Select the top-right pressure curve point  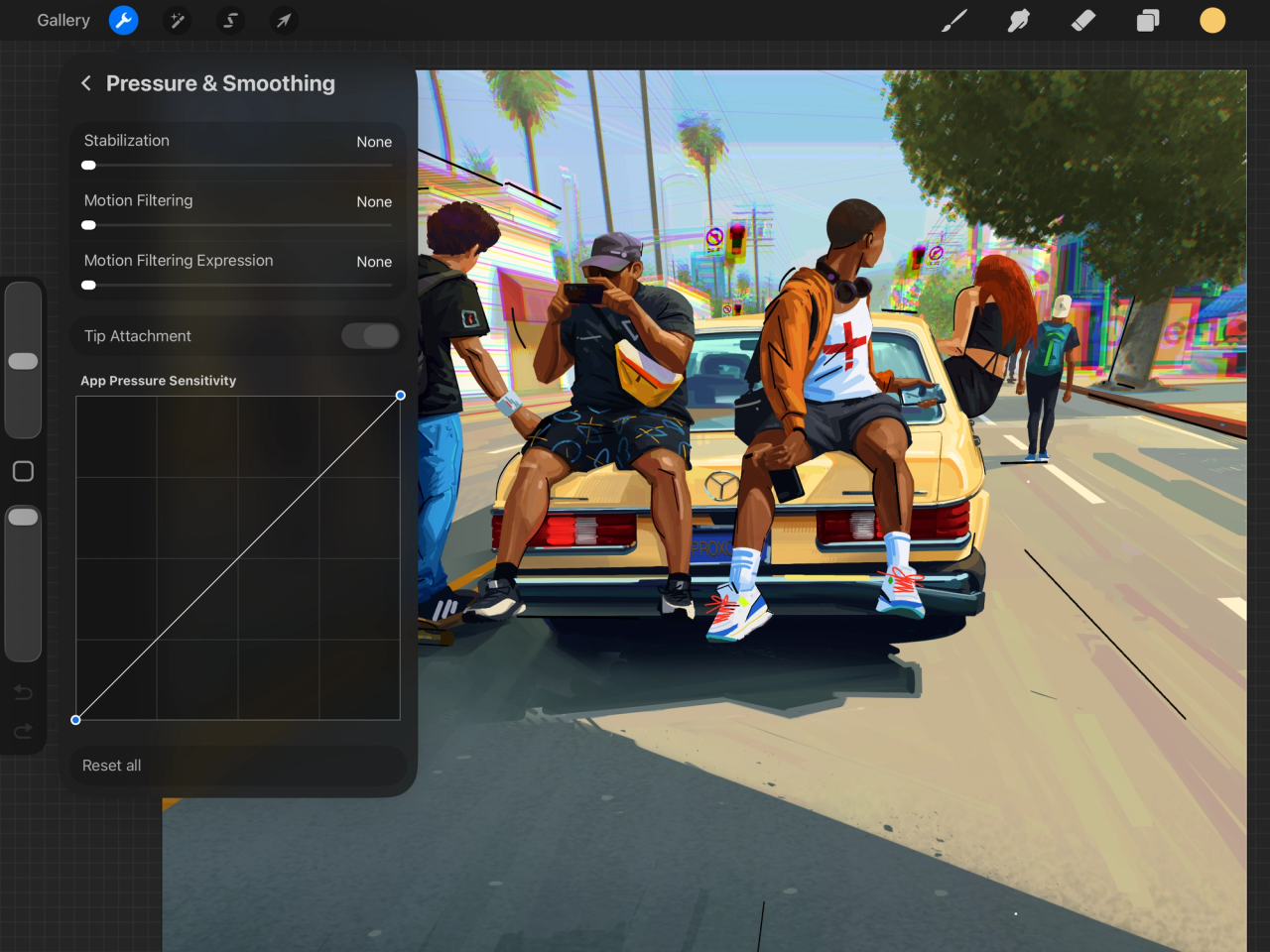point(401,396)
